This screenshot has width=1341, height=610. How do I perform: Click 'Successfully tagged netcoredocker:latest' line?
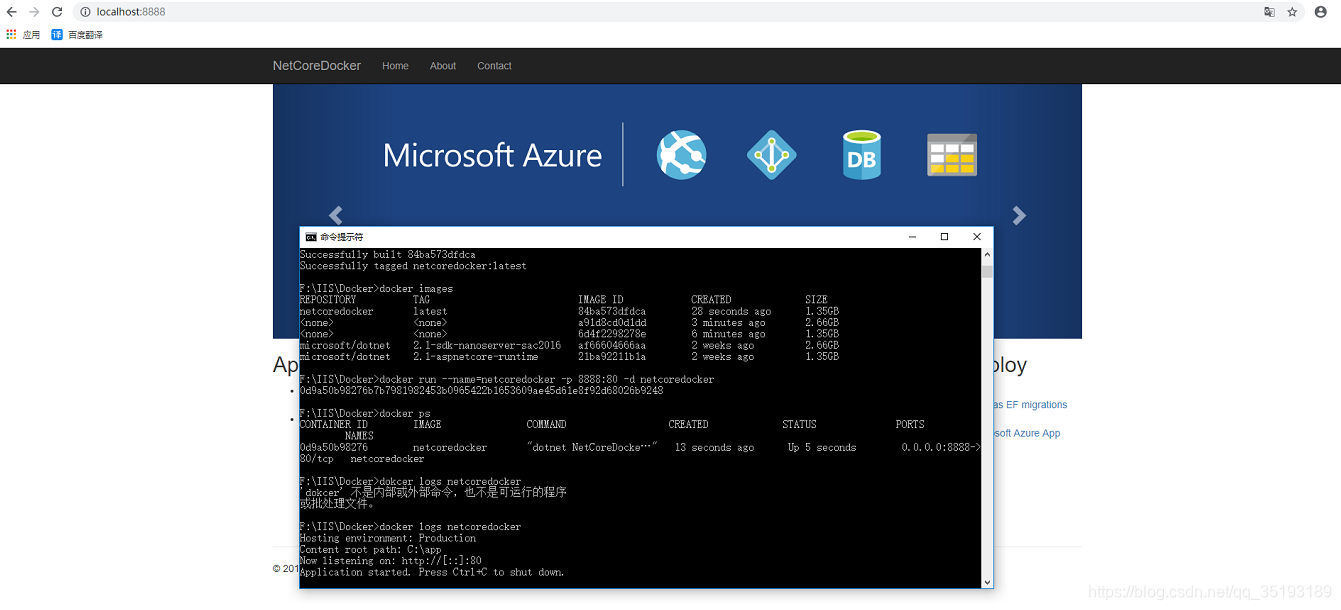point(413,266)
